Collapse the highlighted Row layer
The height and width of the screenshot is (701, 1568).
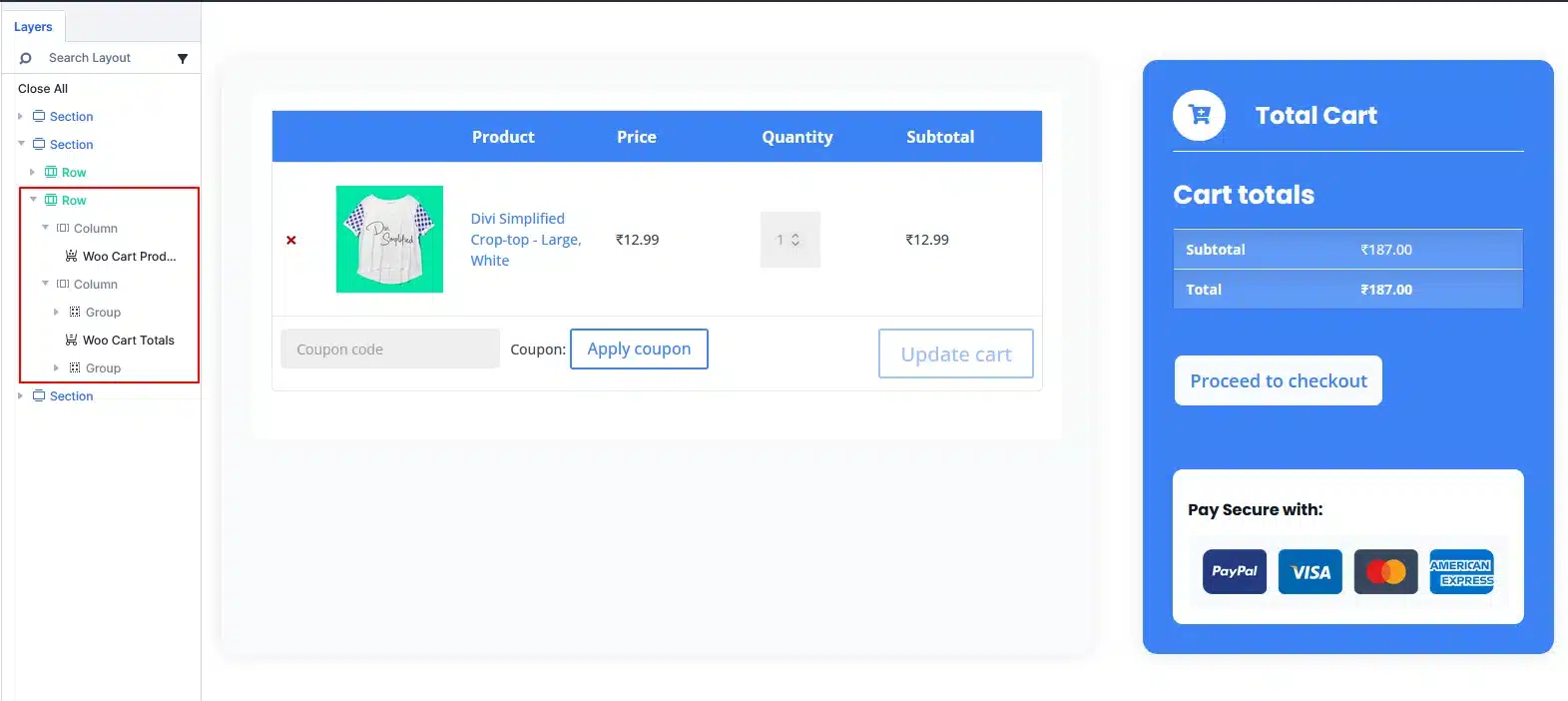33,200
